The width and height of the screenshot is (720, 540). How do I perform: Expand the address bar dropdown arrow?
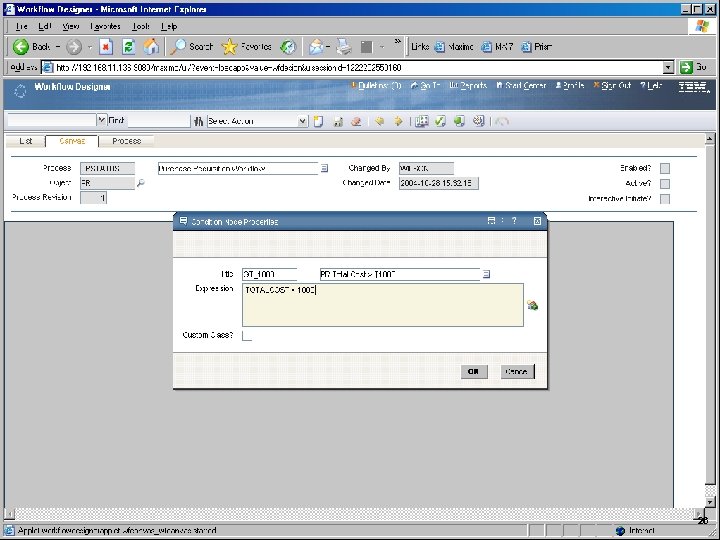(669, 68)
